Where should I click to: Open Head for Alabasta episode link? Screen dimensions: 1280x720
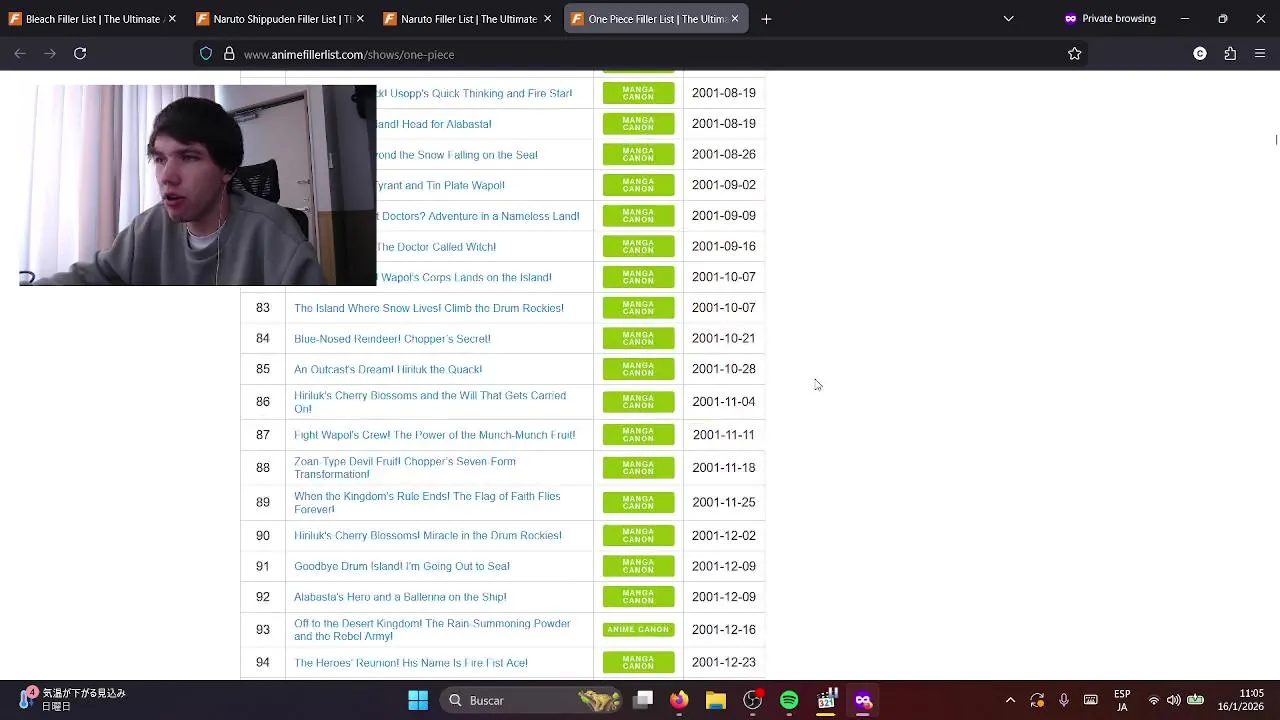point(434,124)
